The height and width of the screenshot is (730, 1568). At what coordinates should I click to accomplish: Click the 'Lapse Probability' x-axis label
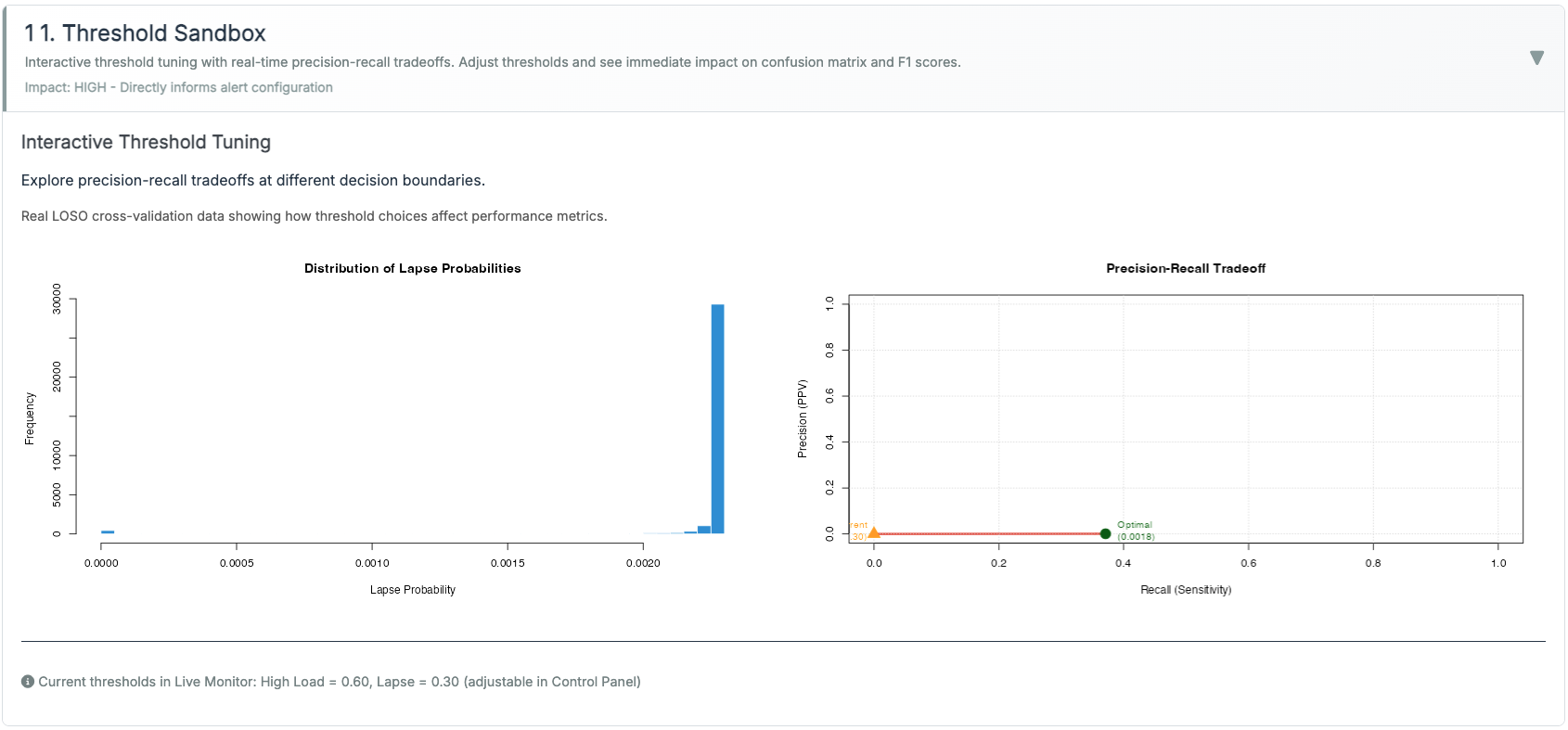click(412, 590)
